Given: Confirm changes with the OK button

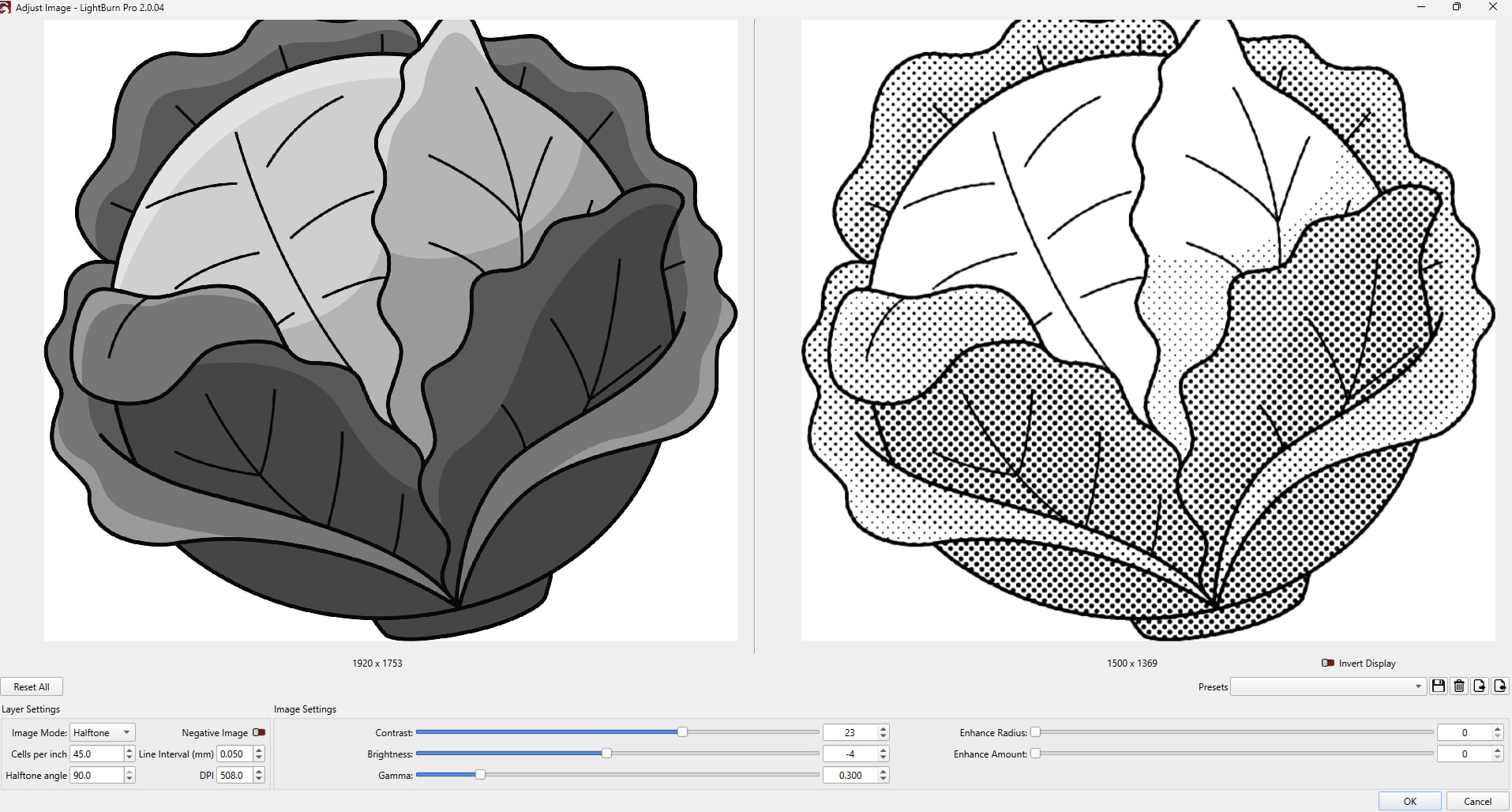Looking at the screenshot, I should (x=1409, y=801).
